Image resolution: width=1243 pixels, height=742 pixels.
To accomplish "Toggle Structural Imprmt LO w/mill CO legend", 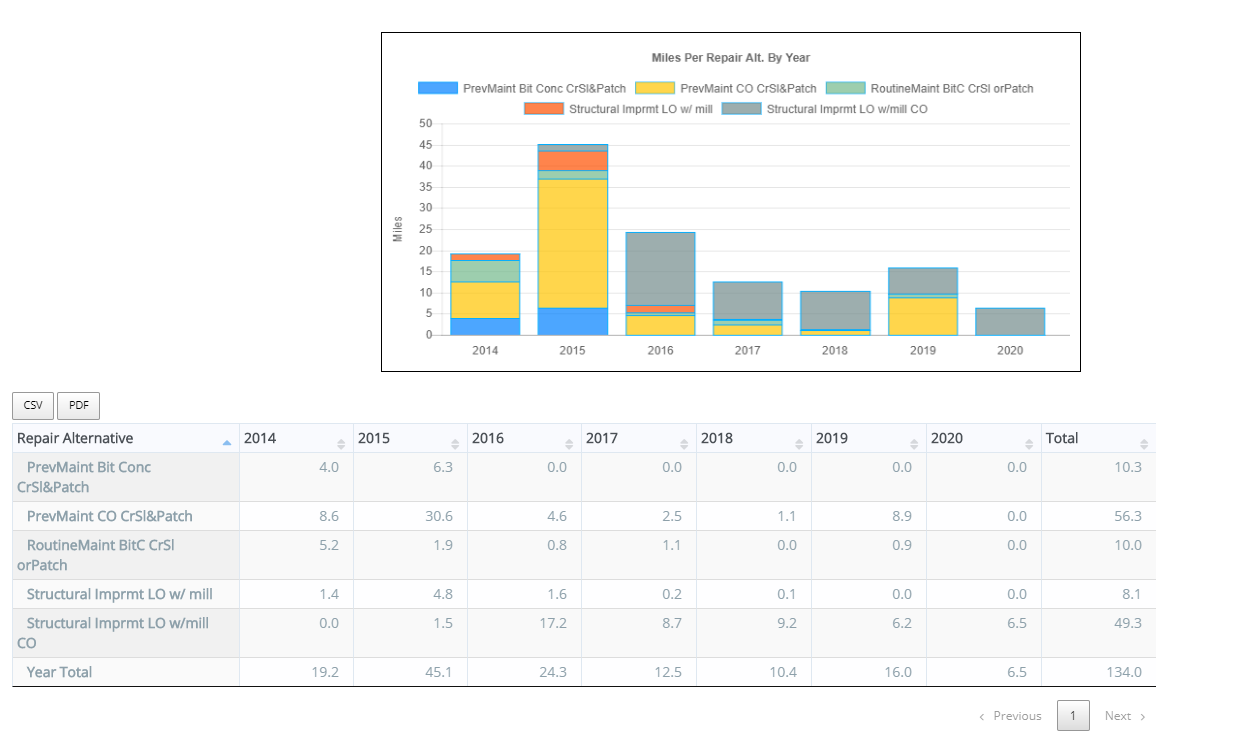I will click(x=741, y=108).
